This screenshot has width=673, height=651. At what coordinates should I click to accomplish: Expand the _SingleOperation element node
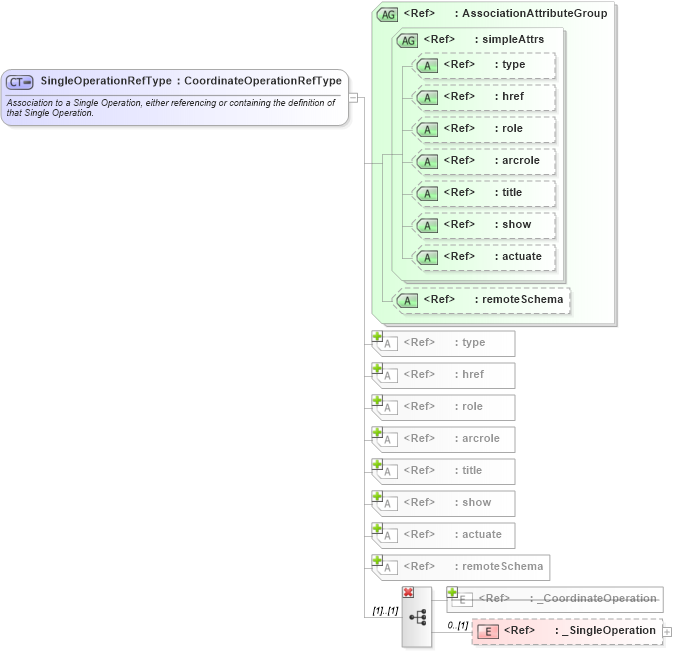pos(667,632)
